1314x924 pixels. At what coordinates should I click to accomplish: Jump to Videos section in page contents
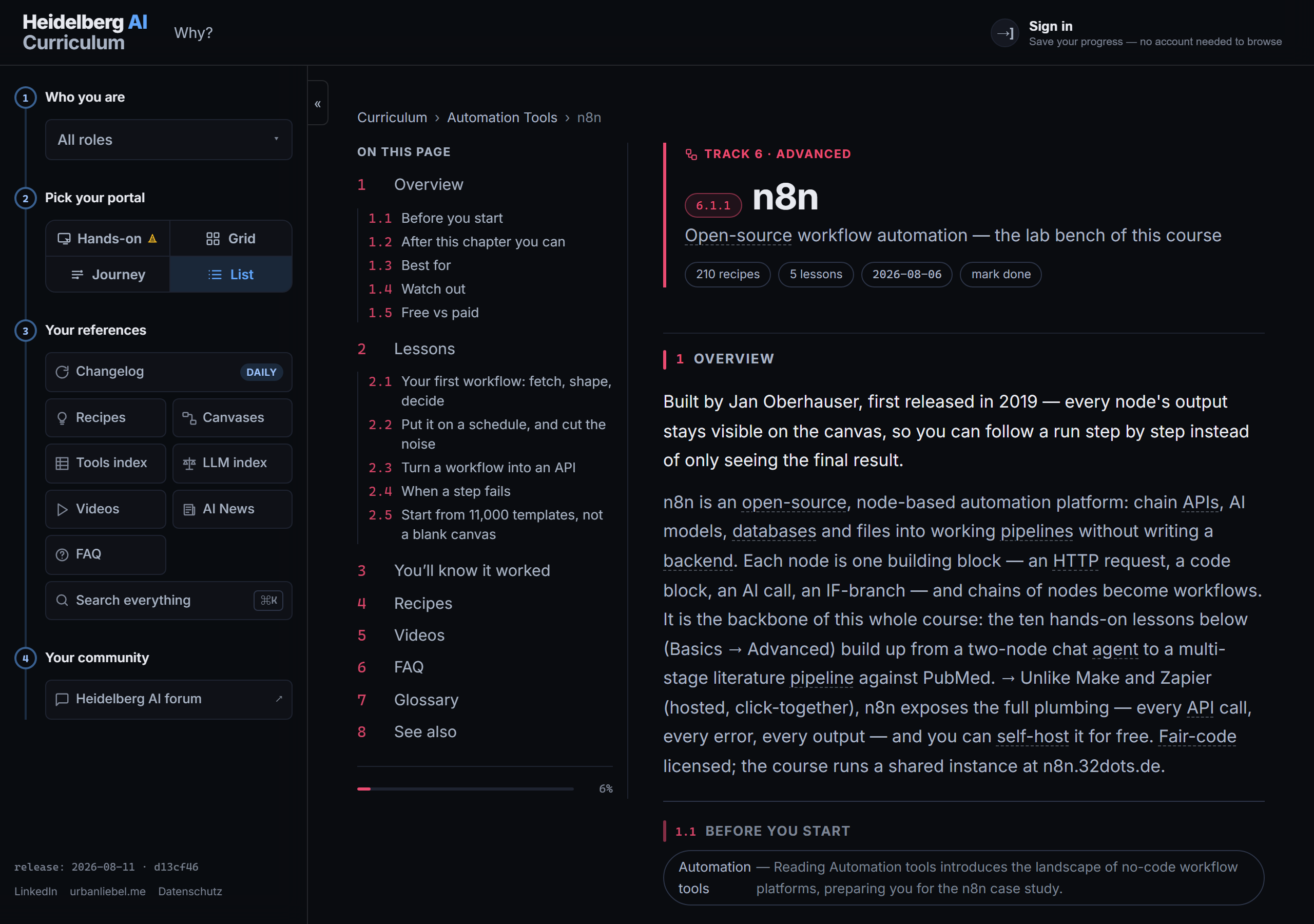tap(419, 635)
